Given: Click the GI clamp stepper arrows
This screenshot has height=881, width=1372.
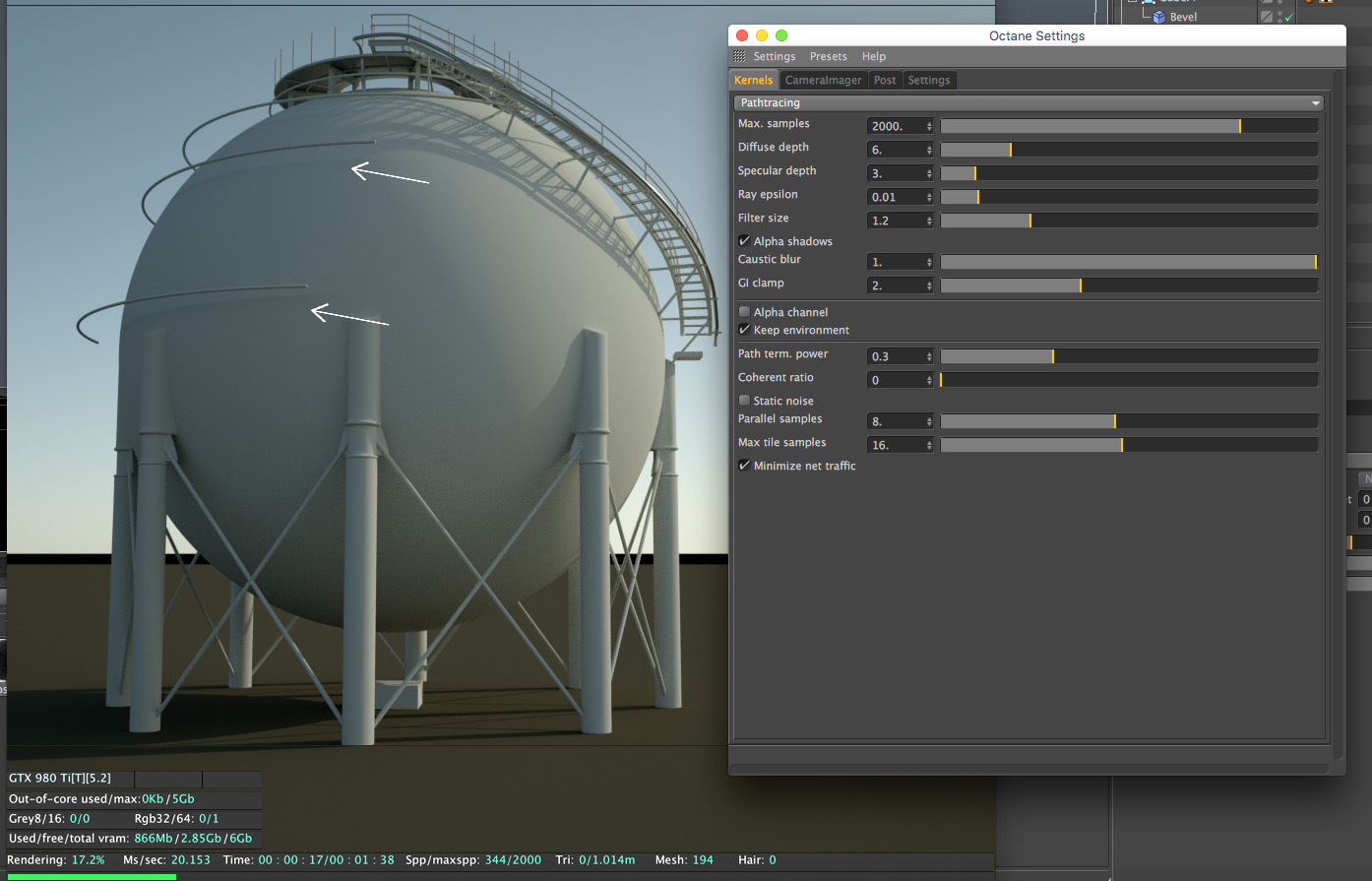Looking at the screenshot, I should pos(929,285).
